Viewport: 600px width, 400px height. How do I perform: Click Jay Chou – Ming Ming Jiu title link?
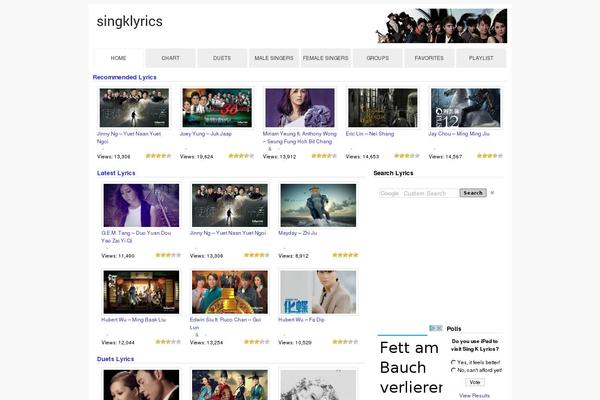click(x=459, y=134)
